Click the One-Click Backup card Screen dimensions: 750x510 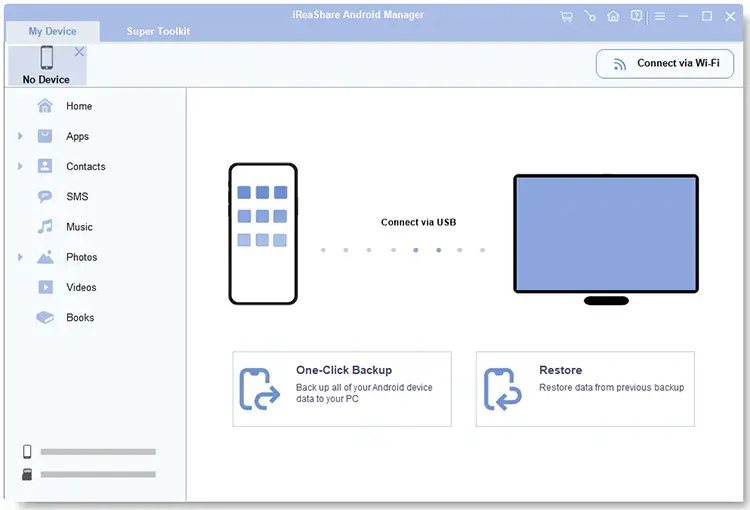pos(342,389)
